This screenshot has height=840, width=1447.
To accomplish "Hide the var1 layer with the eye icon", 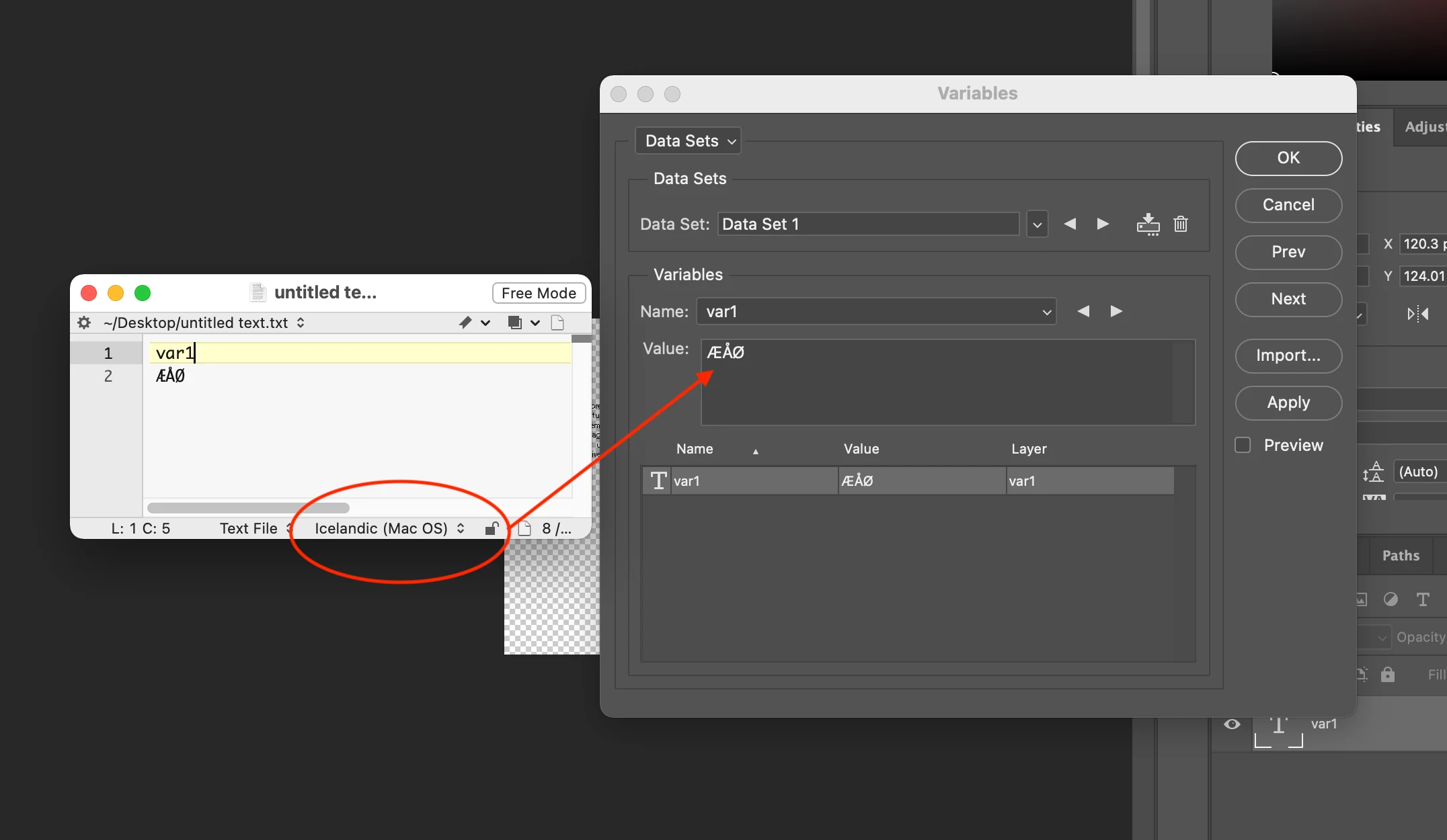I will (x=1232, y=724).
